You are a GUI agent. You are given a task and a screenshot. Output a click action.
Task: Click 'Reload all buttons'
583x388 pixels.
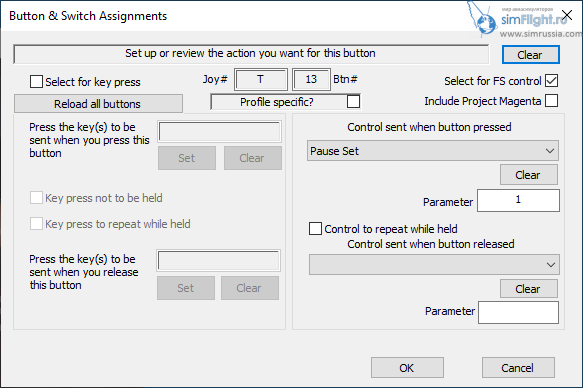click(x=98, y=104)
